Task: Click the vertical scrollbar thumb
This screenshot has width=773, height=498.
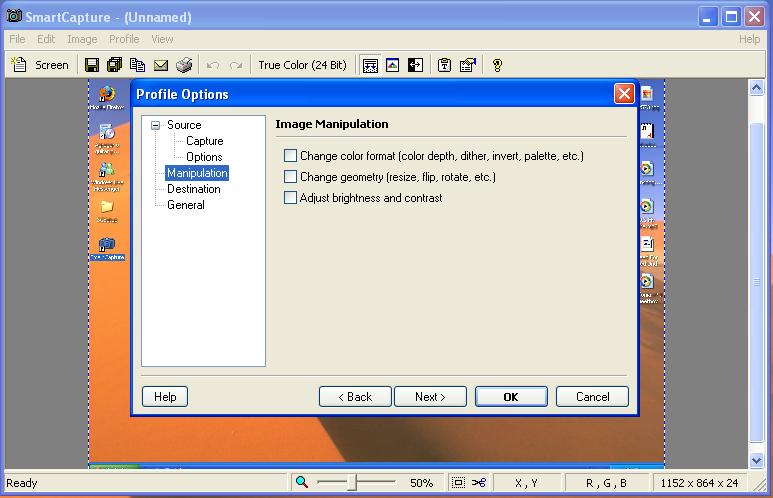Action: click(x=756, y=282)
